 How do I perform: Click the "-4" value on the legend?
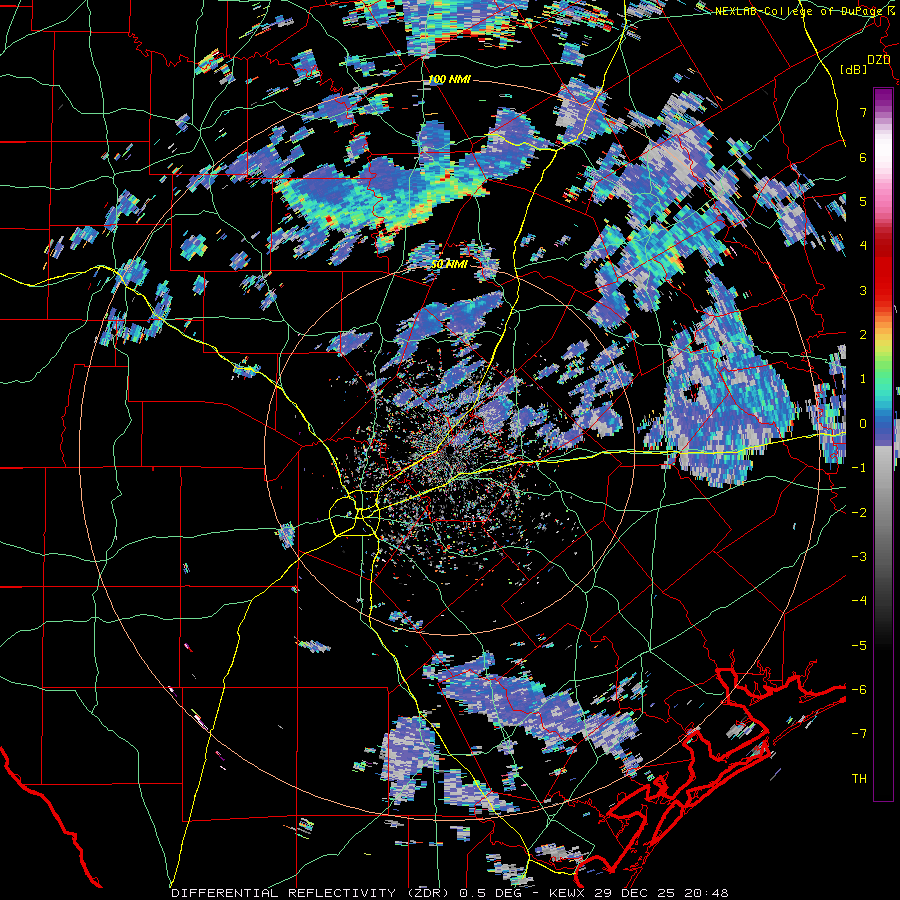[x=859, y=601]
